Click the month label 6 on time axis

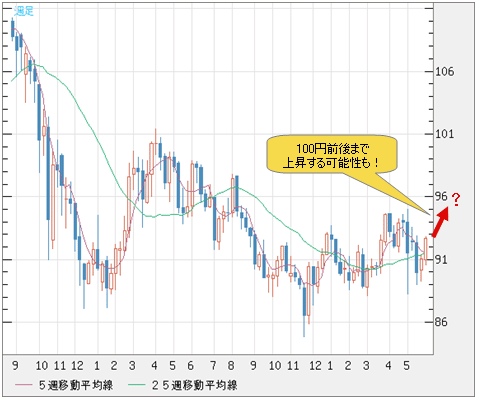(190, 366)
